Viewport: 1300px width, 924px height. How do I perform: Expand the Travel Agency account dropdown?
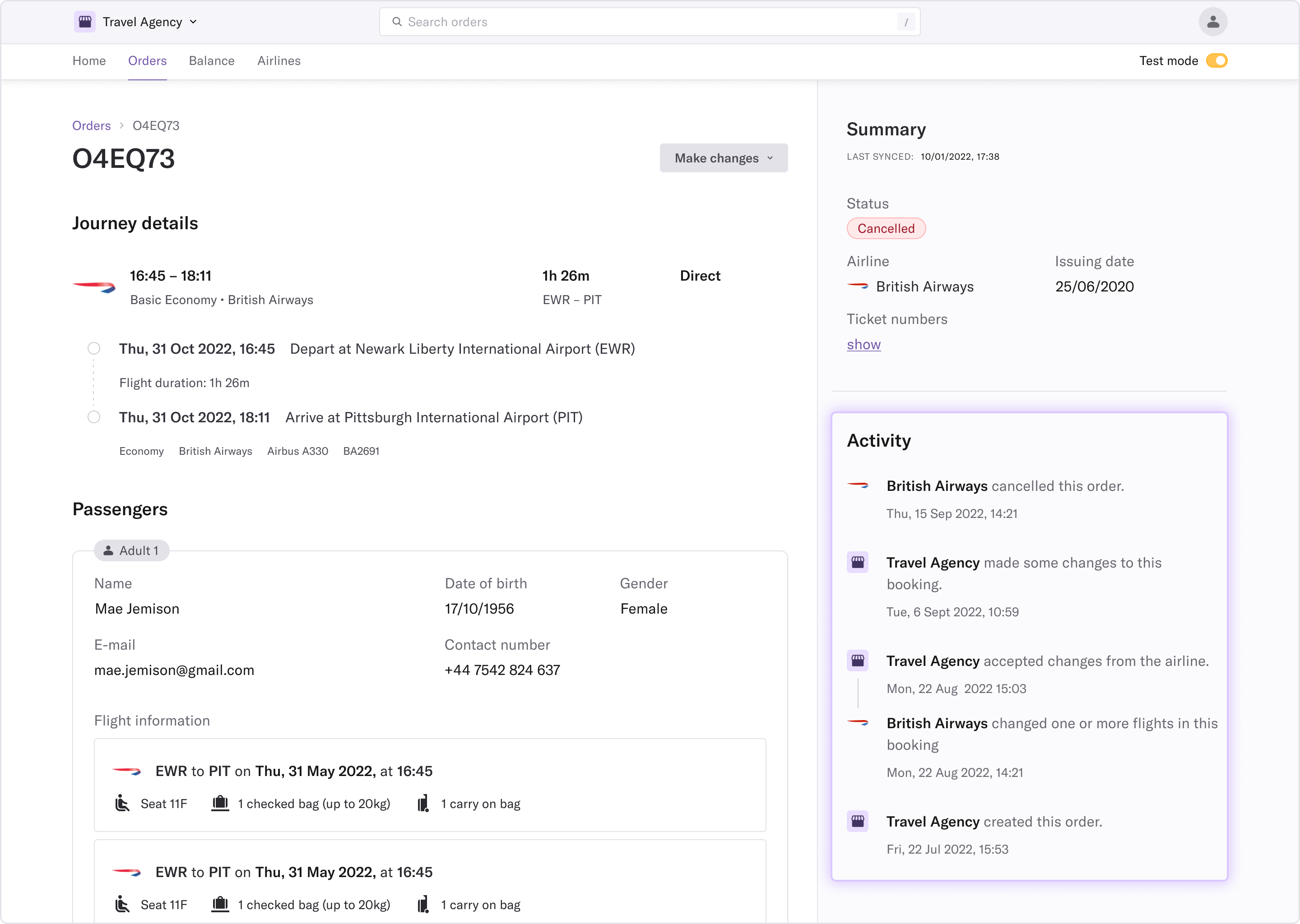coord(194,22)
